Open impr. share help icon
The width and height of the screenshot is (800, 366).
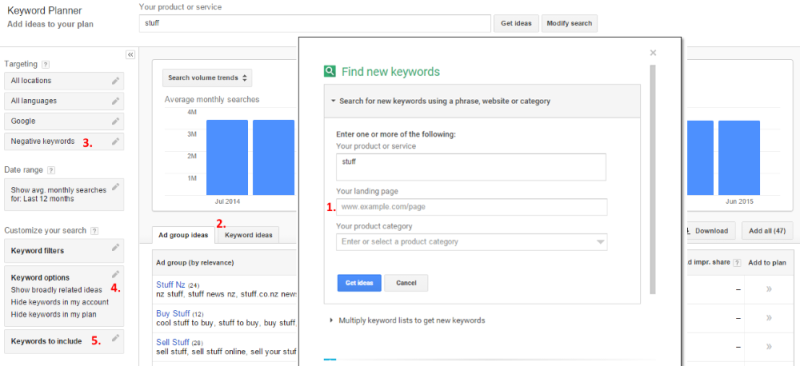tap(736, 262)
